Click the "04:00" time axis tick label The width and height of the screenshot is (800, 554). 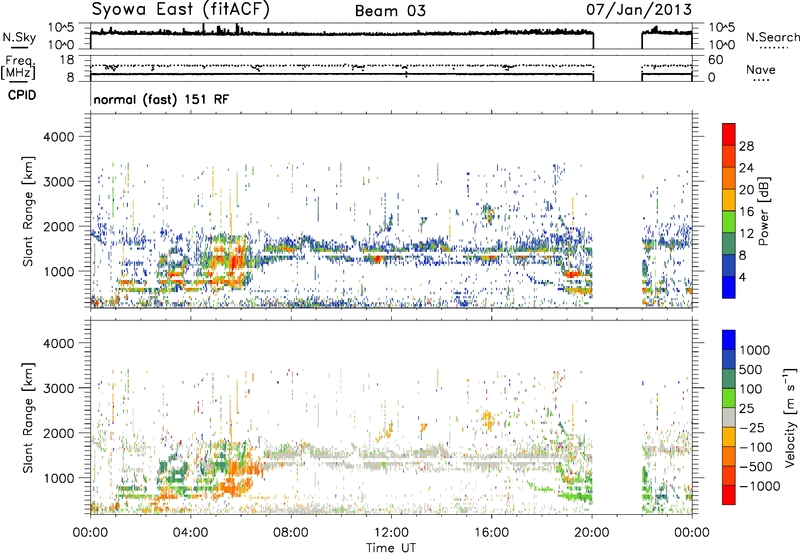[x=190, y=533]
